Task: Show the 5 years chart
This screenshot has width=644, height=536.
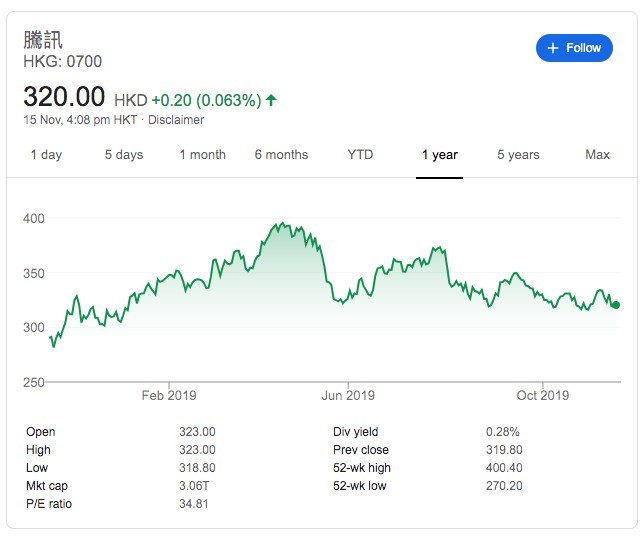Action: click(518, 155)
